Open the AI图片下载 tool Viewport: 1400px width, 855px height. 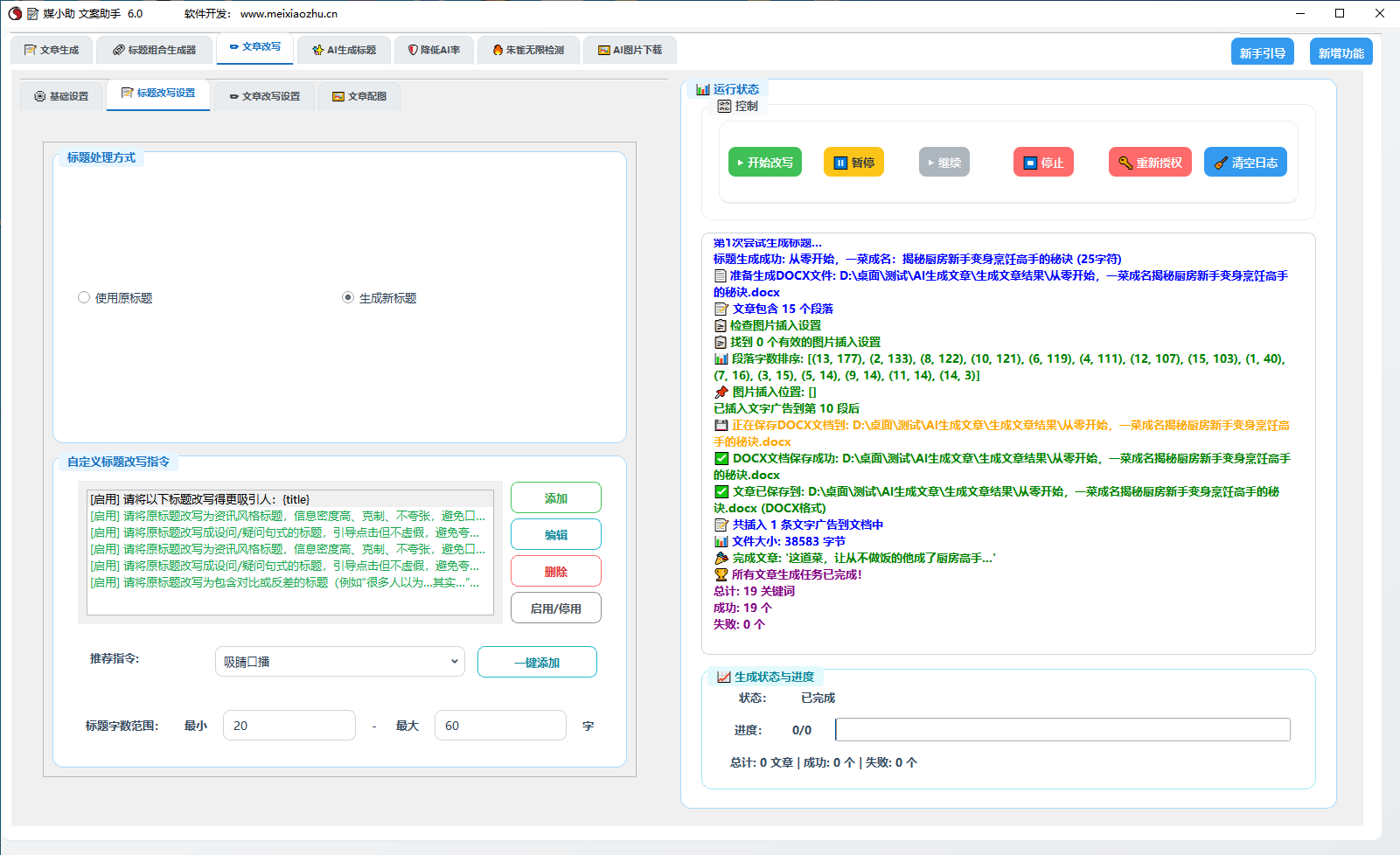(x=604, y=50)
